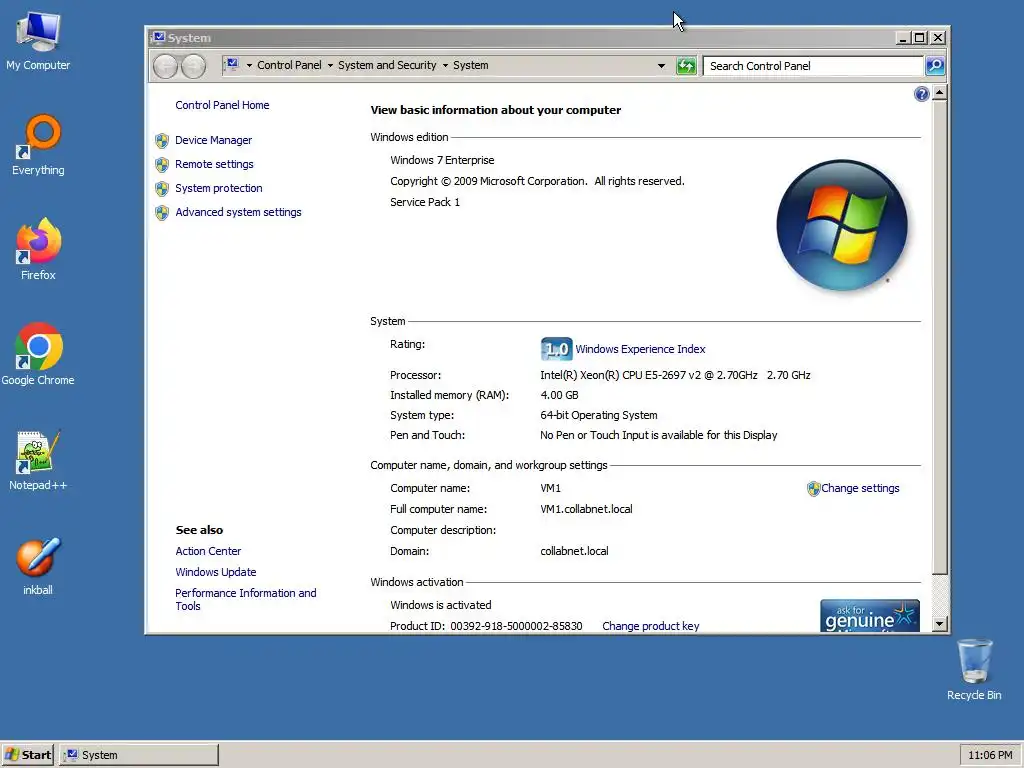The width and height of the screenshot is (1024, 768).
Task: Expand dropdown arrow before System breadcrumb
Action: point(445,65)
